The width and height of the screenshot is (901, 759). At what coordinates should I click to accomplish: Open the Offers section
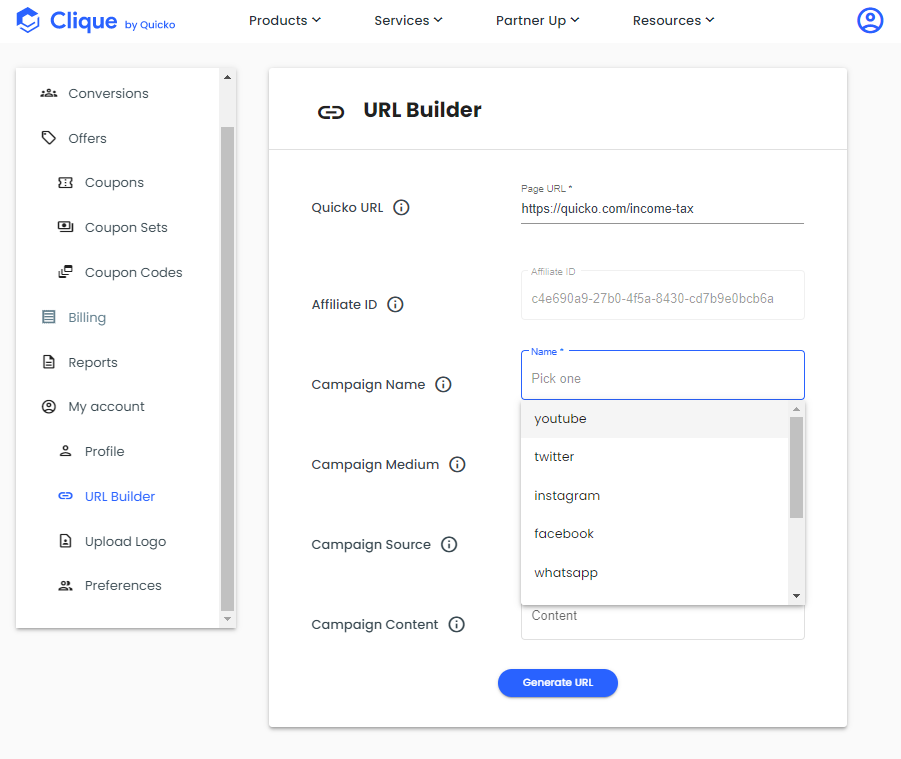click(87, 138)
